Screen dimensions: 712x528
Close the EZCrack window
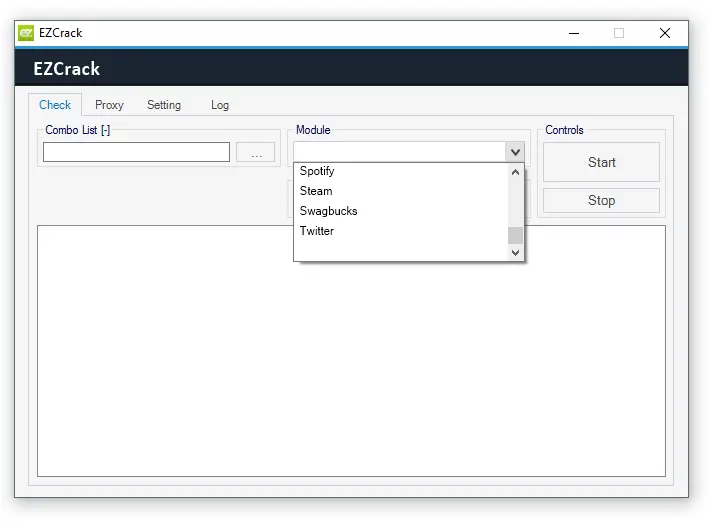tap(665, 33)
